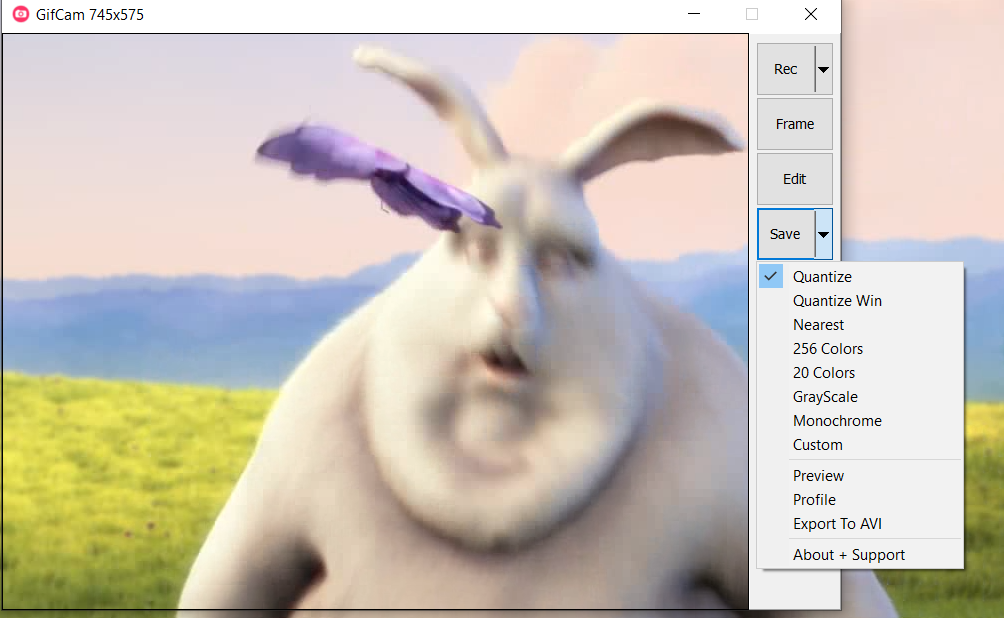Image resolution: width=1004 pixels, height=618 pixels.
Task: Click the disabled maximize button
Action: pyautogui.click(x=752, y=14)
